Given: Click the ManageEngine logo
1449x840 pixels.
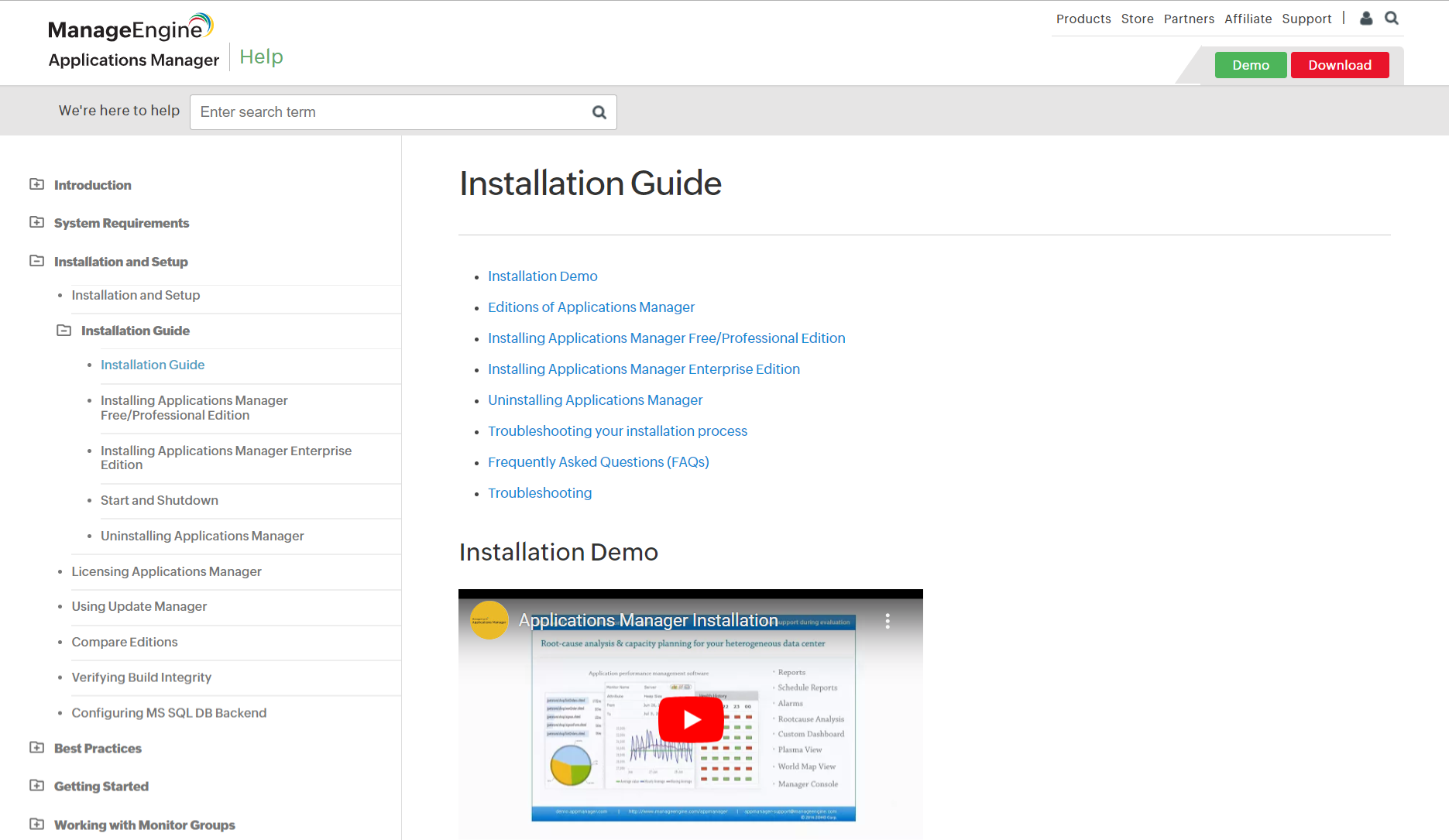Looking at the screenshot, I should pos(130,28).
